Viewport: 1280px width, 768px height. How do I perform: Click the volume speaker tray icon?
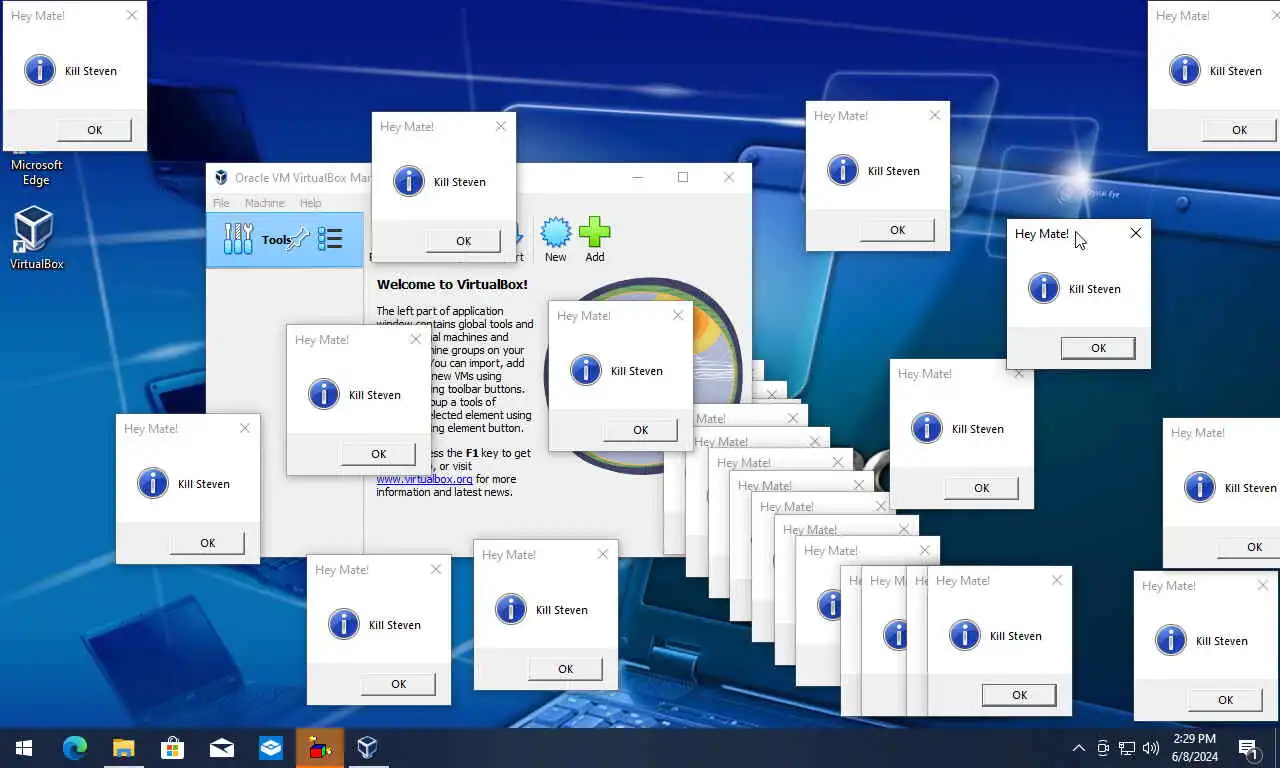(x=1151, y=748)
